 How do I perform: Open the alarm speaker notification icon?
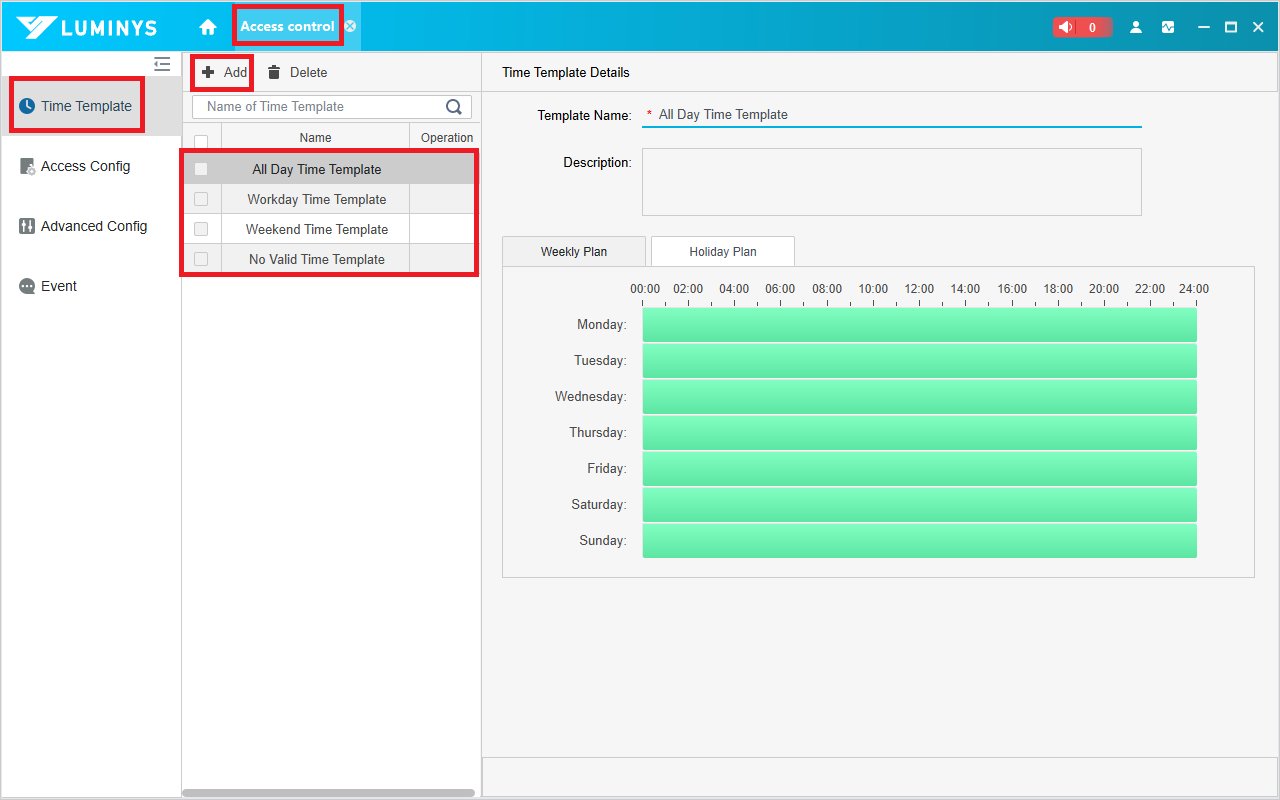[1068, 27]
